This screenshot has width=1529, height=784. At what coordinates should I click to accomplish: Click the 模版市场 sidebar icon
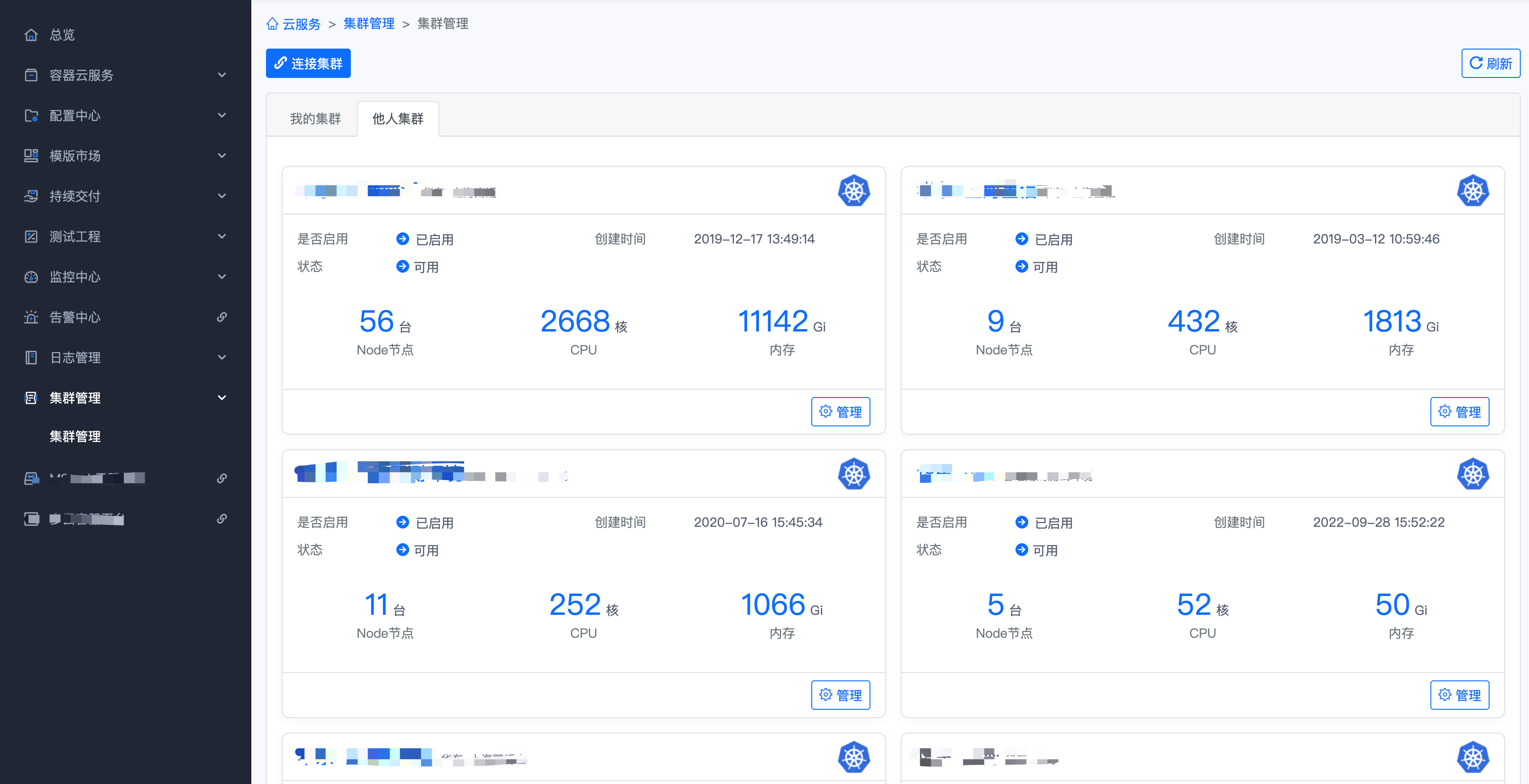point(31,156)
